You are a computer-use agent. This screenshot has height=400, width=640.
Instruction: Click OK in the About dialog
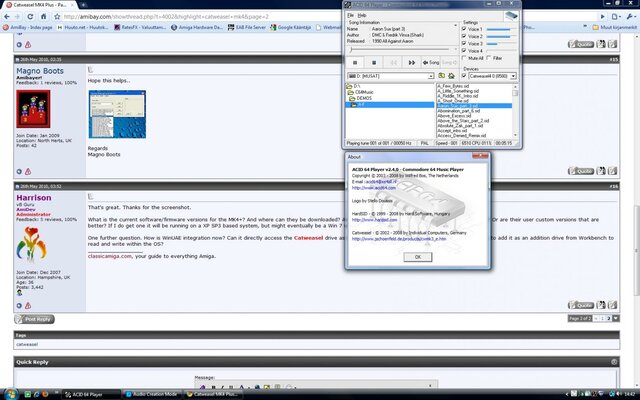point(416,256)
